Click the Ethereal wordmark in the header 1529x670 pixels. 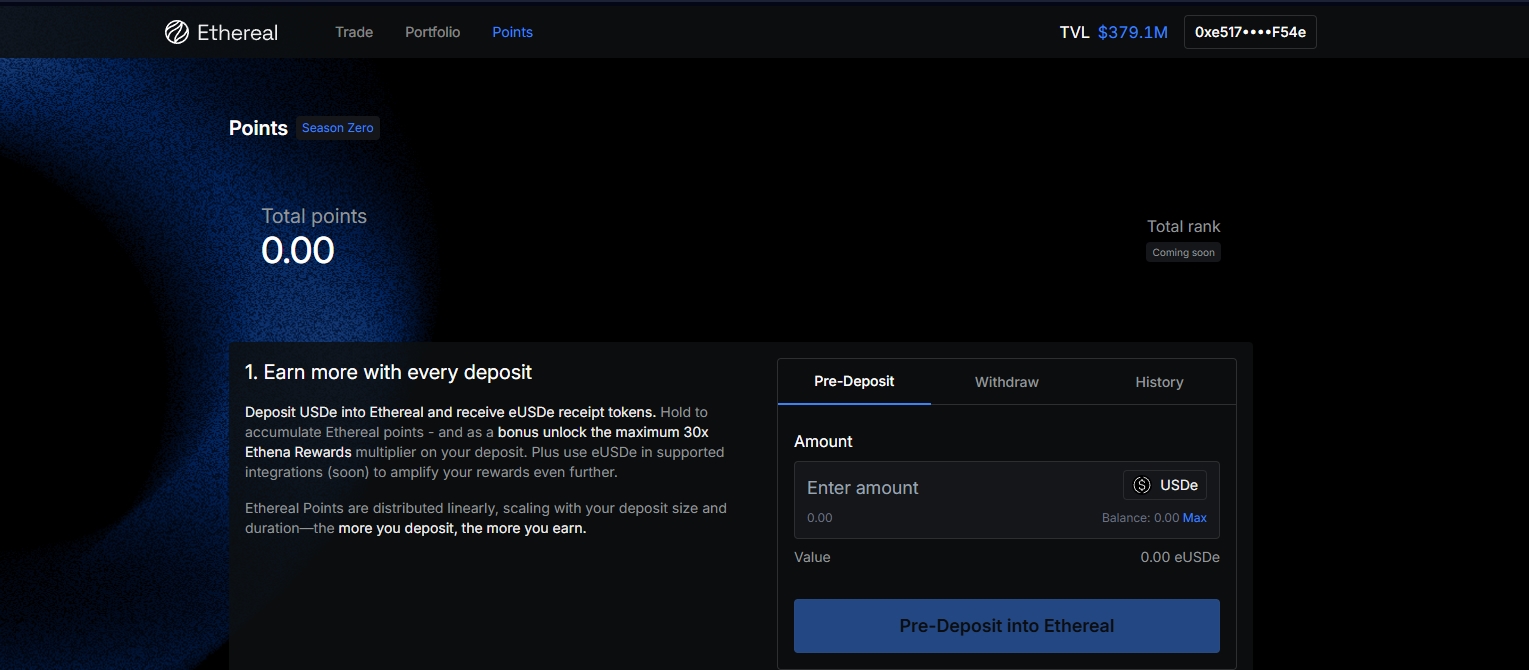pos(237,32)
